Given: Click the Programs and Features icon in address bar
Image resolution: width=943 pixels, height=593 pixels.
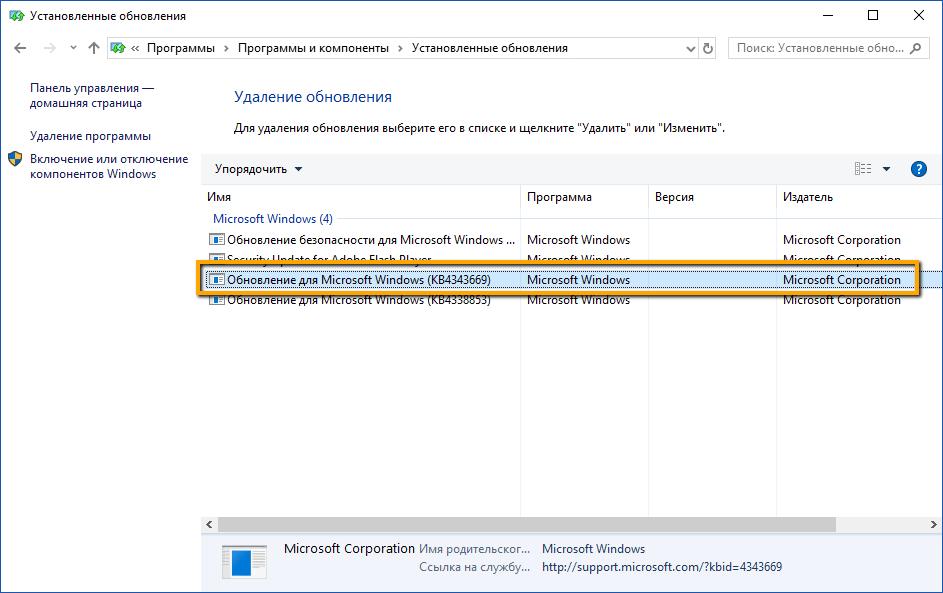Looking at the screenshot, I should [118, 47].
